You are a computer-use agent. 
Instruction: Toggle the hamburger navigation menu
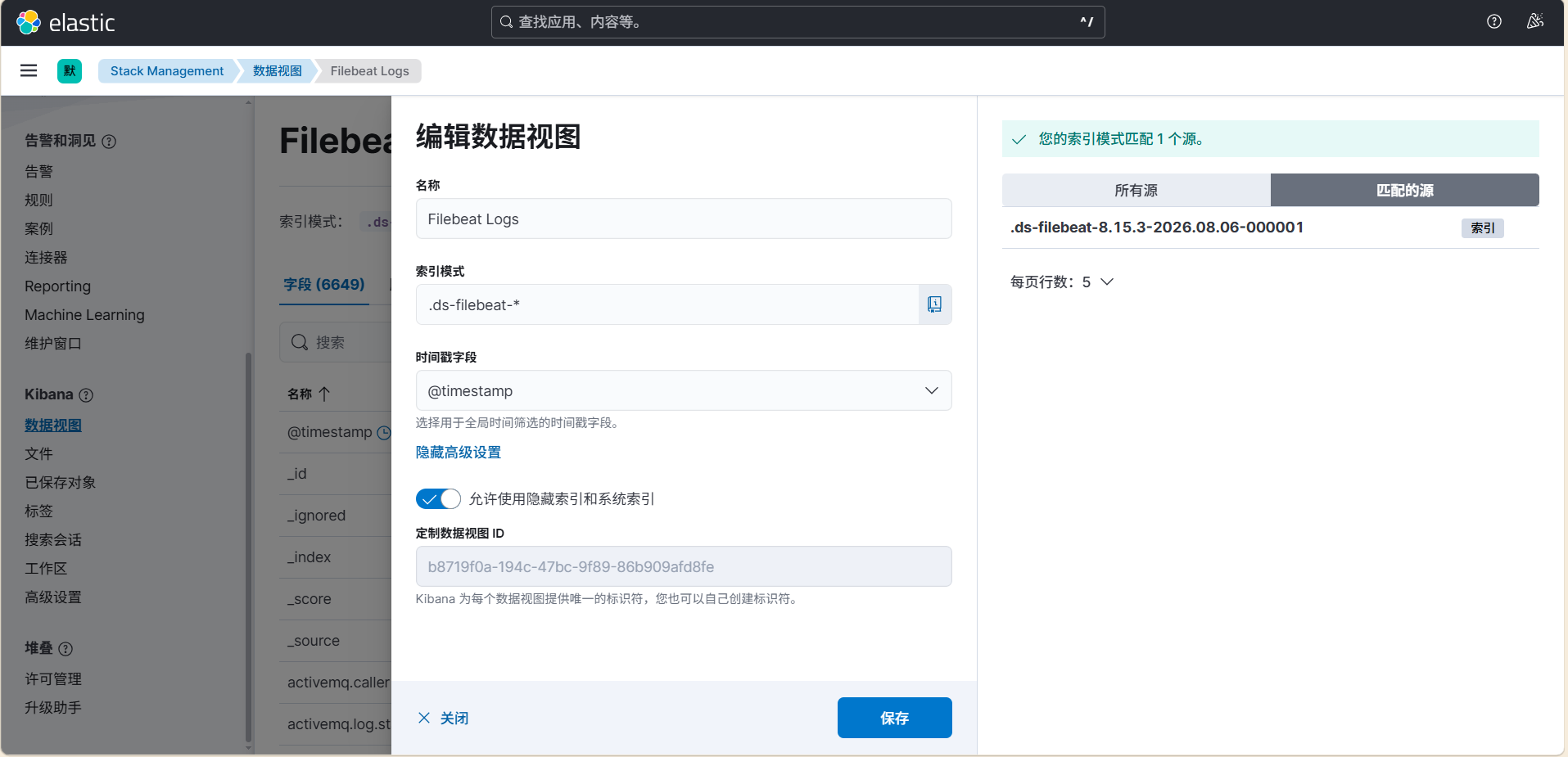click(x=29, y=70)
